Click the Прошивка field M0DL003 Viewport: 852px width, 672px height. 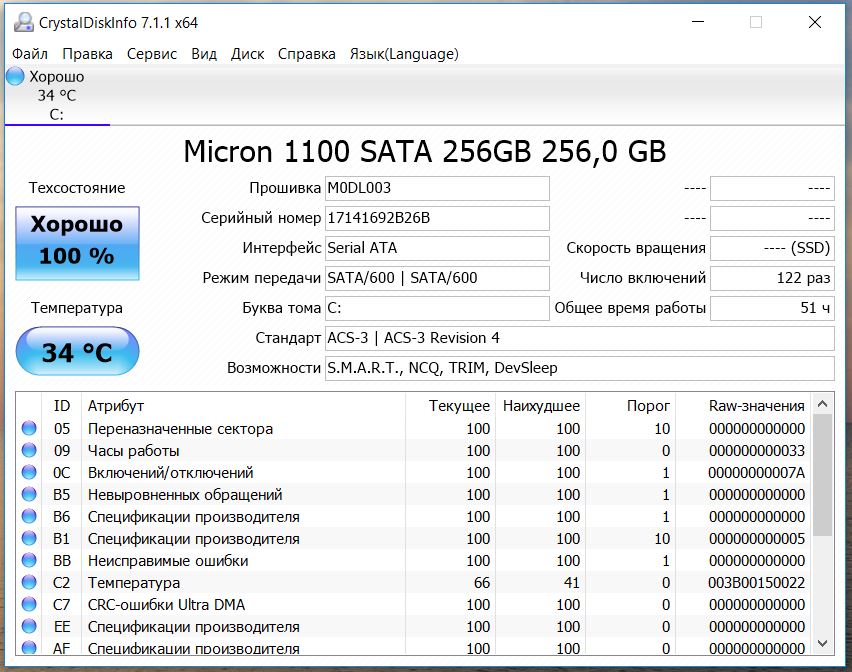[x=437, y=188]
